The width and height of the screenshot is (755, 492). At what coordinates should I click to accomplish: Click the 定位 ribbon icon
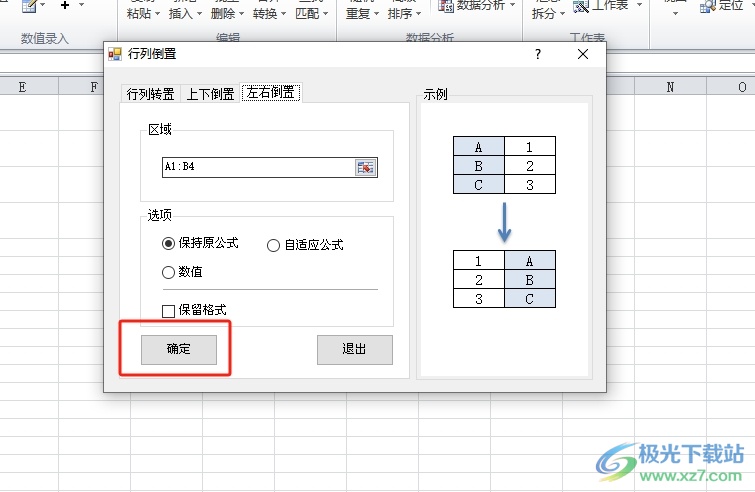[x=708, y=6]
